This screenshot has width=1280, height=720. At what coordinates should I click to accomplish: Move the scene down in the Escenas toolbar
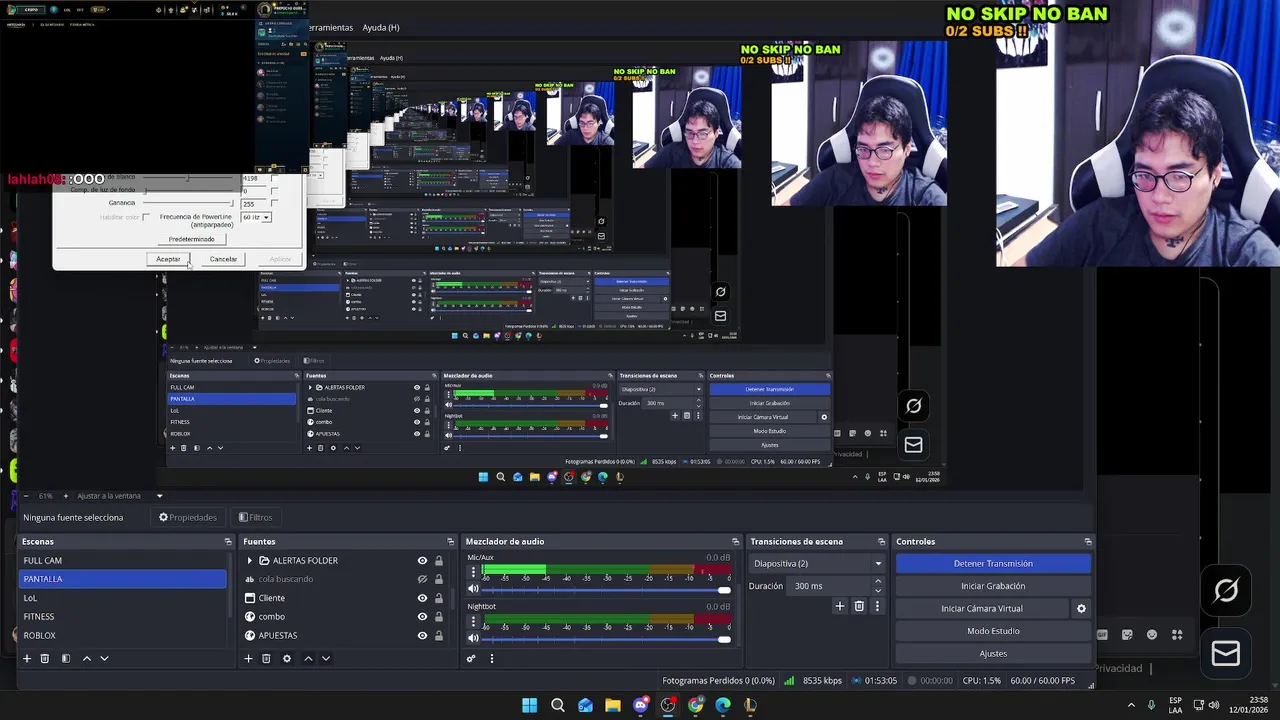tap(104, 658)
